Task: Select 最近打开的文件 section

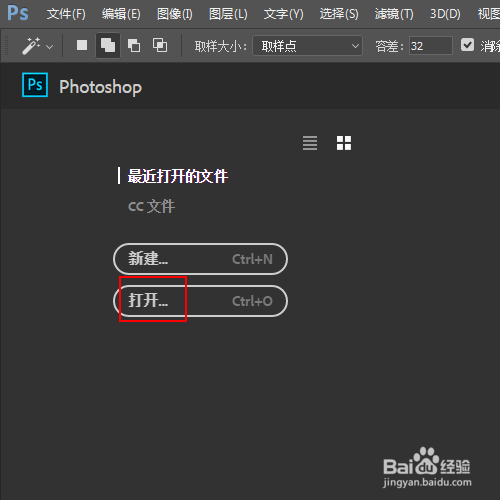Action: (178, 176)
